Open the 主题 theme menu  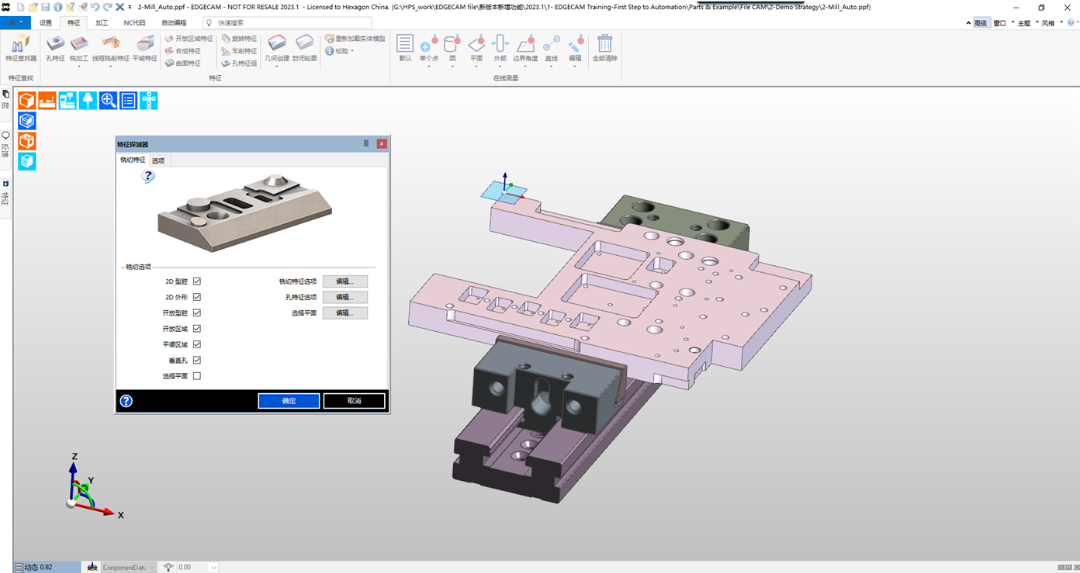pos(1026,23)
